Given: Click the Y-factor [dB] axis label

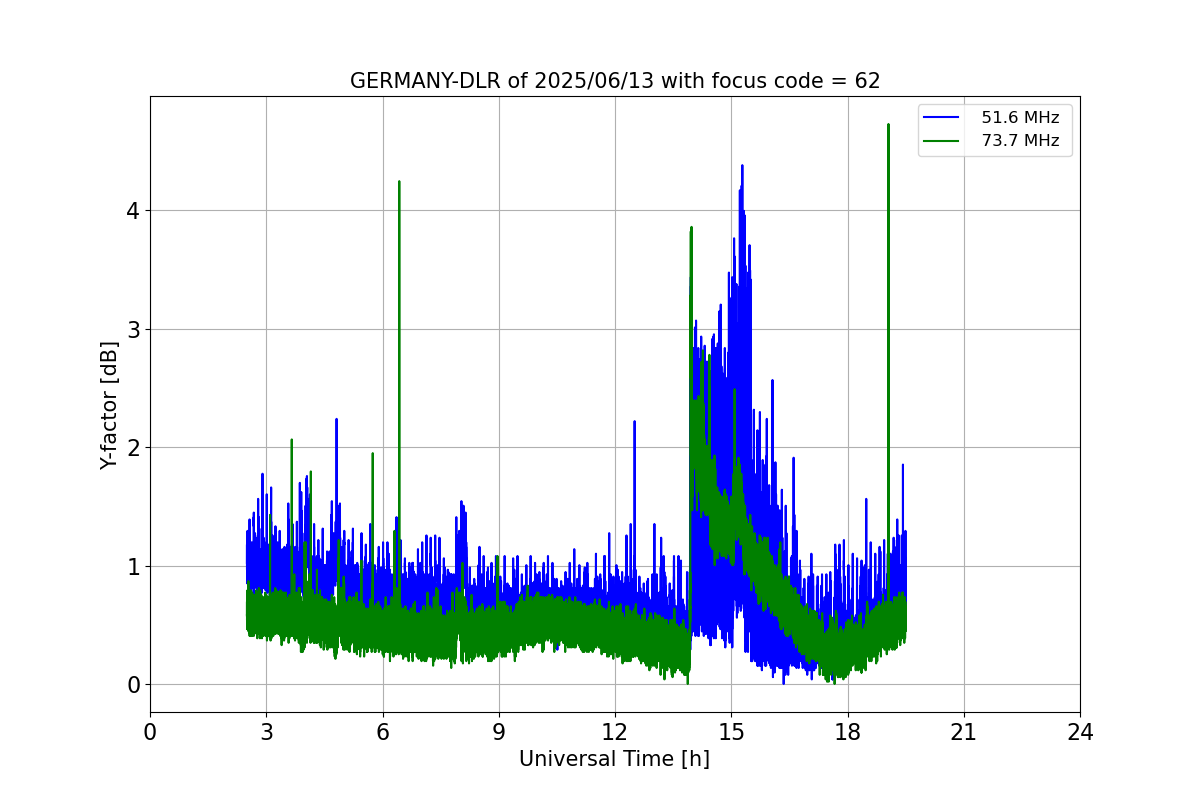Looking at the screenshot, I should click(x=109, y=405).
